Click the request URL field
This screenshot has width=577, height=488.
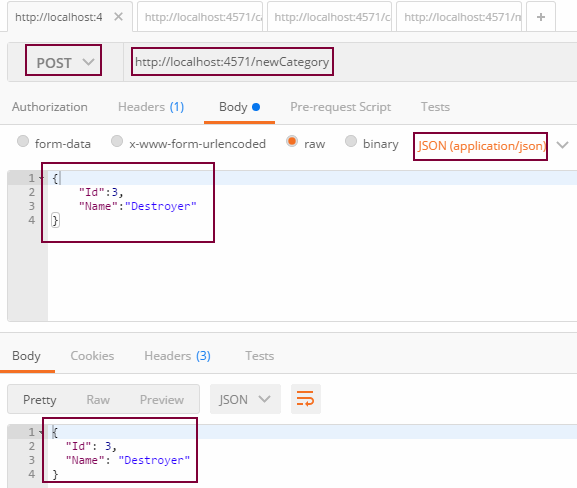[232, 62]
